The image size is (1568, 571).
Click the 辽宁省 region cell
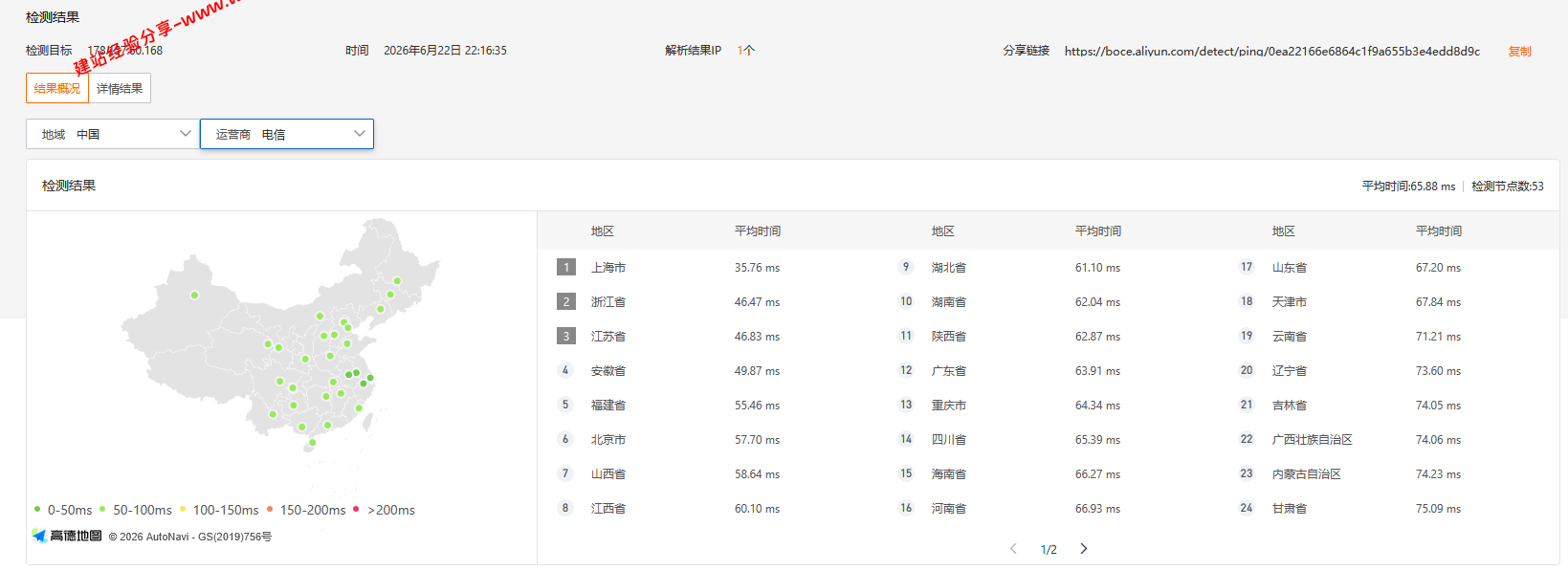(1290, 371)
